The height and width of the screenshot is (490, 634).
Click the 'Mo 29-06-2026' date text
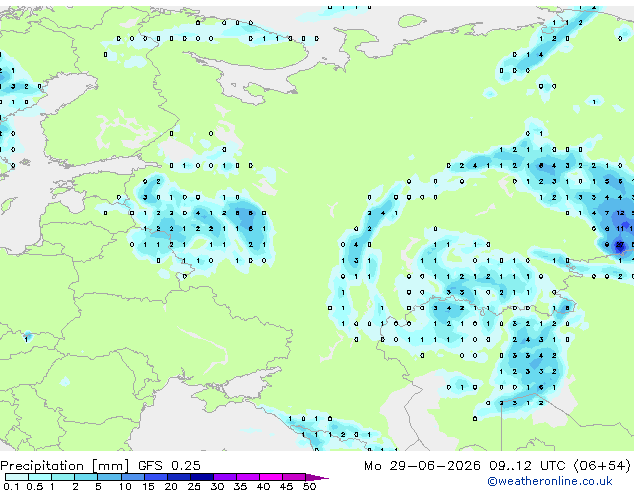(422, 466)
